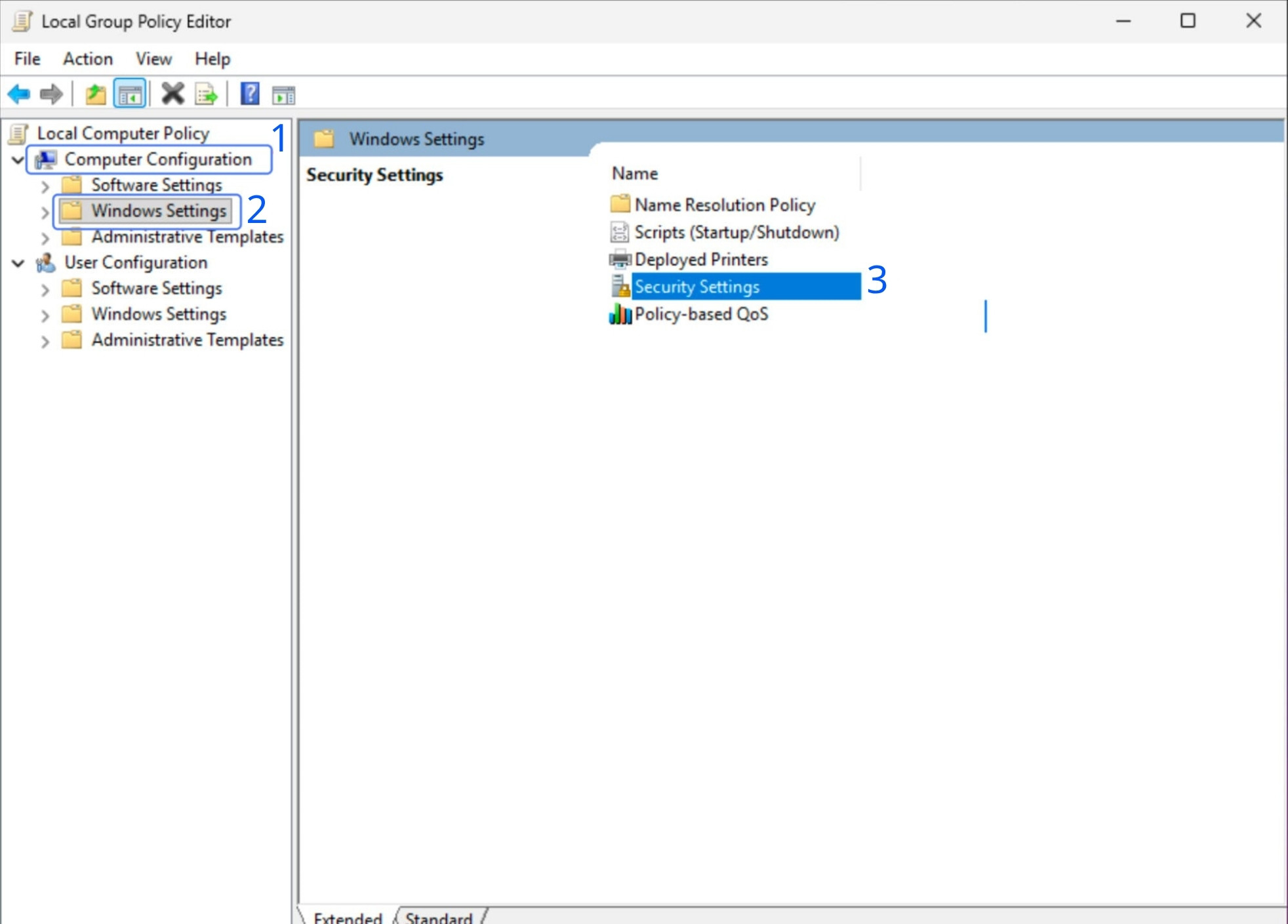Image resolution: width=1288 pixels, height=924 pixels.
Task: Click the Up One Level folder icon
Action: point(96,94)
